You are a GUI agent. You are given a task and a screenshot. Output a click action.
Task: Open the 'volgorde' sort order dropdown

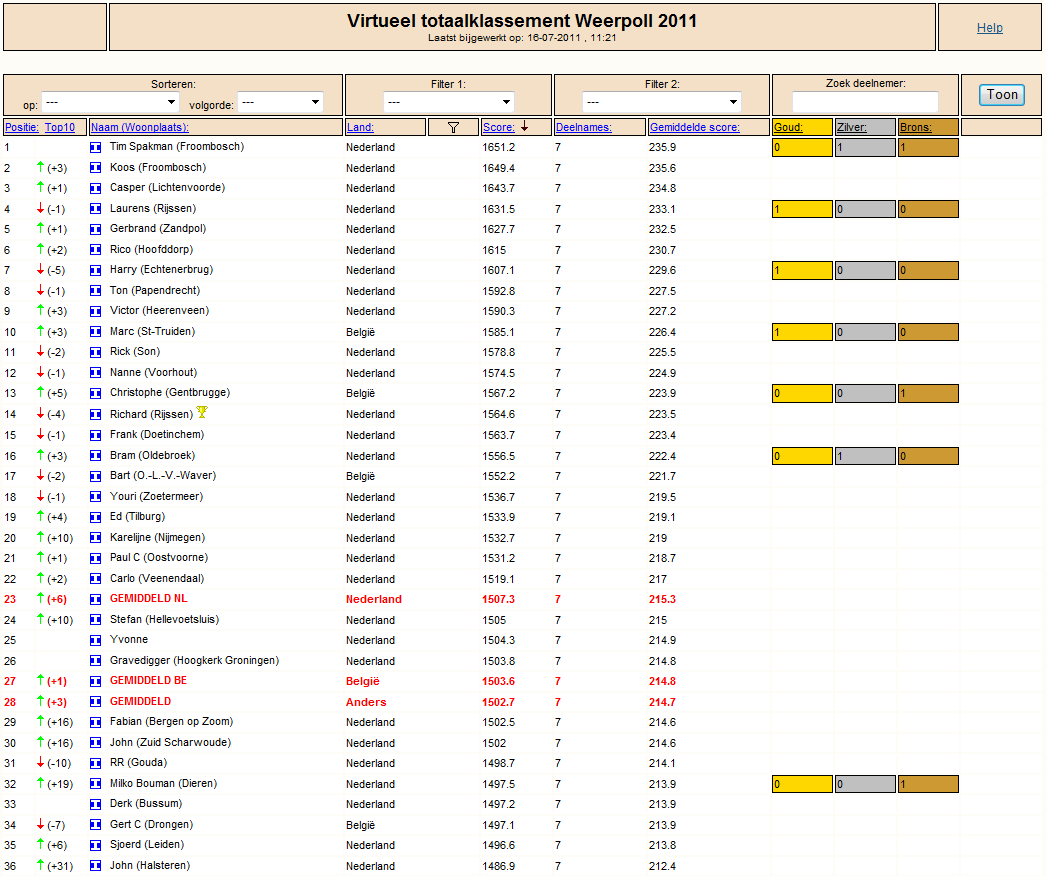(x=280, y=102)
